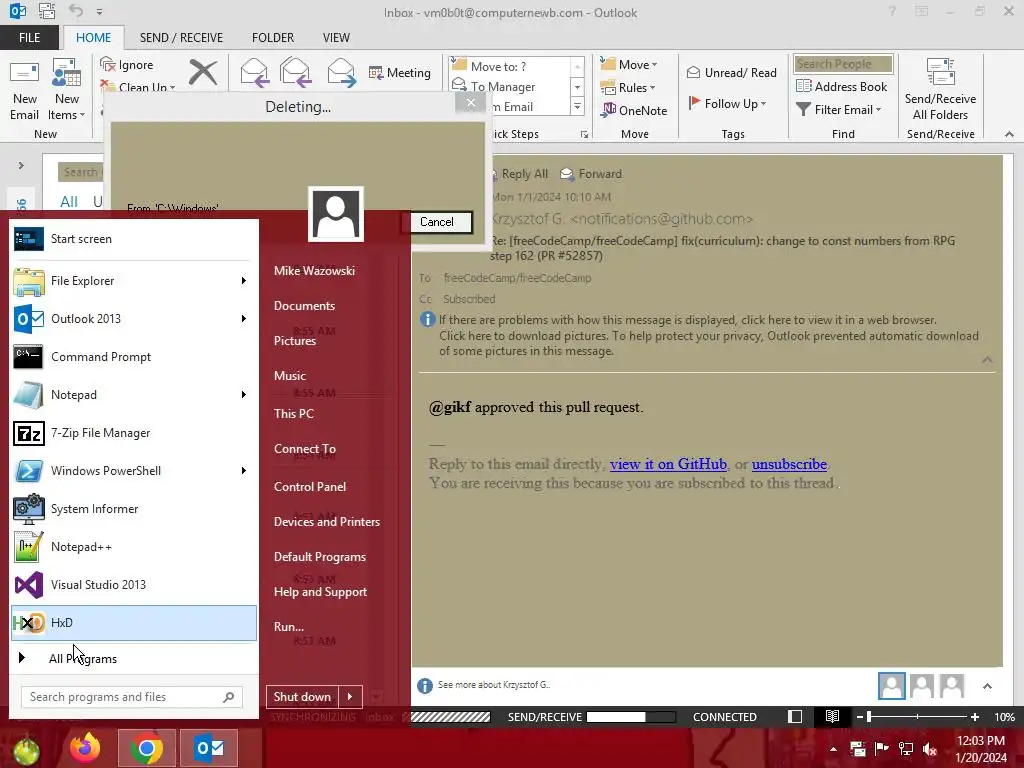1024x768 pixels.
Task: Open the 'view it on GitHub' link
Action: coord(668,464)
